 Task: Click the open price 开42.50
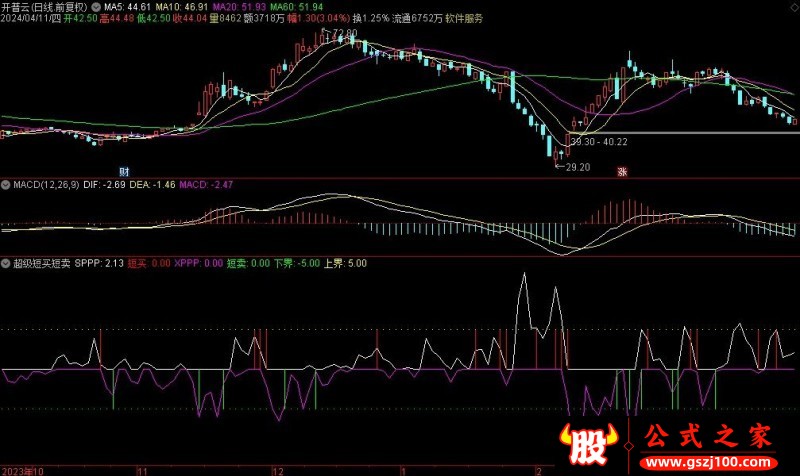click(x=80, y=18)
